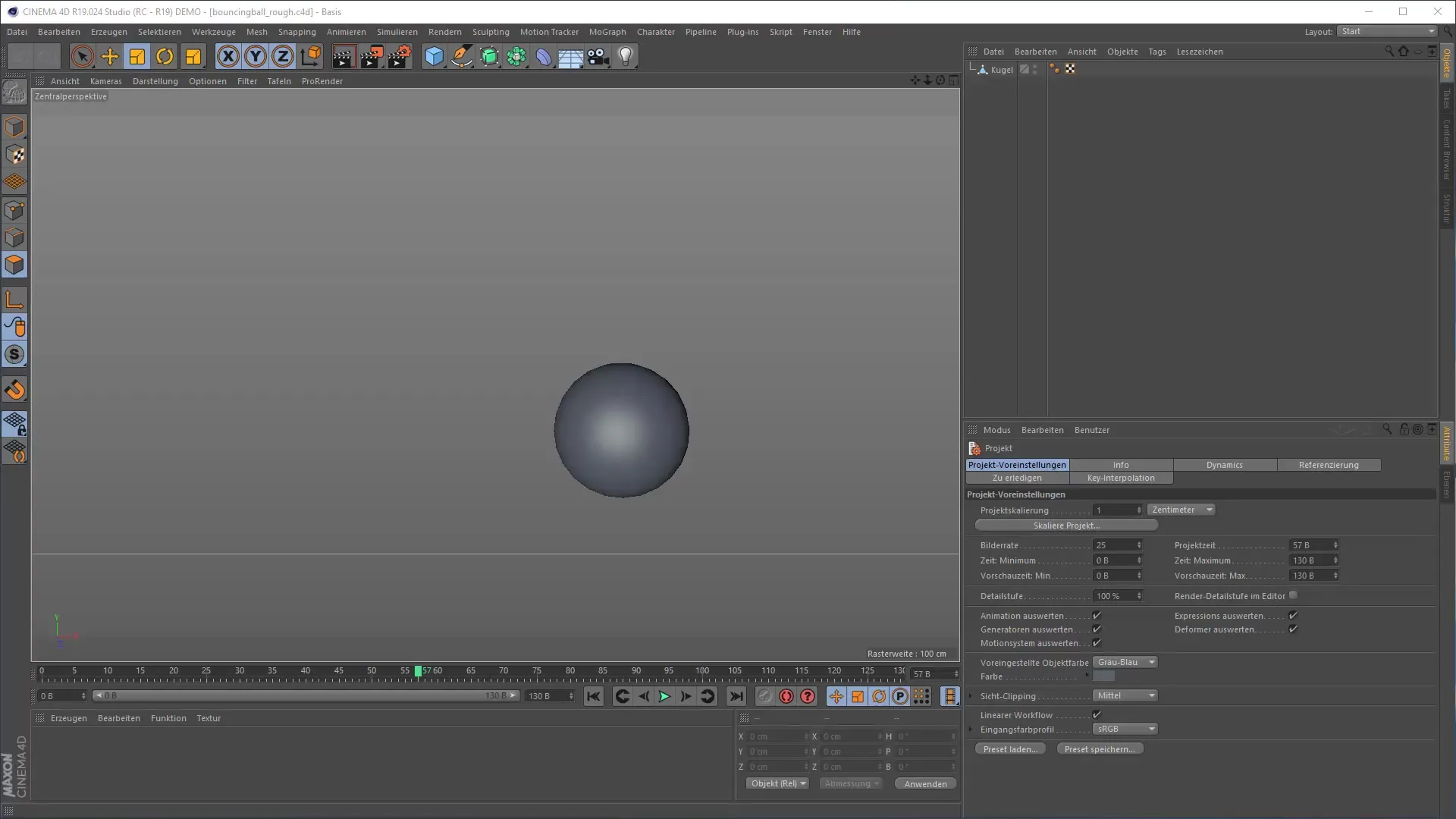Open the viewport Kameras menu
The height and width of the screenshot is (819, 1456).
[x=105, y=81]
